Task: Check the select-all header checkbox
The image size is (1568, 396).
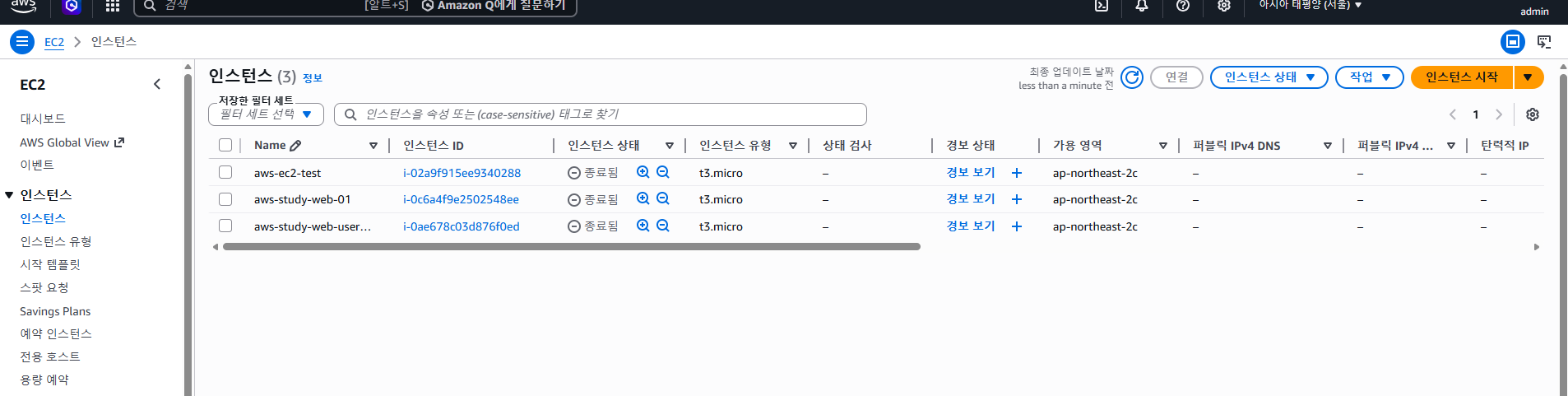Action: (225, 145)
